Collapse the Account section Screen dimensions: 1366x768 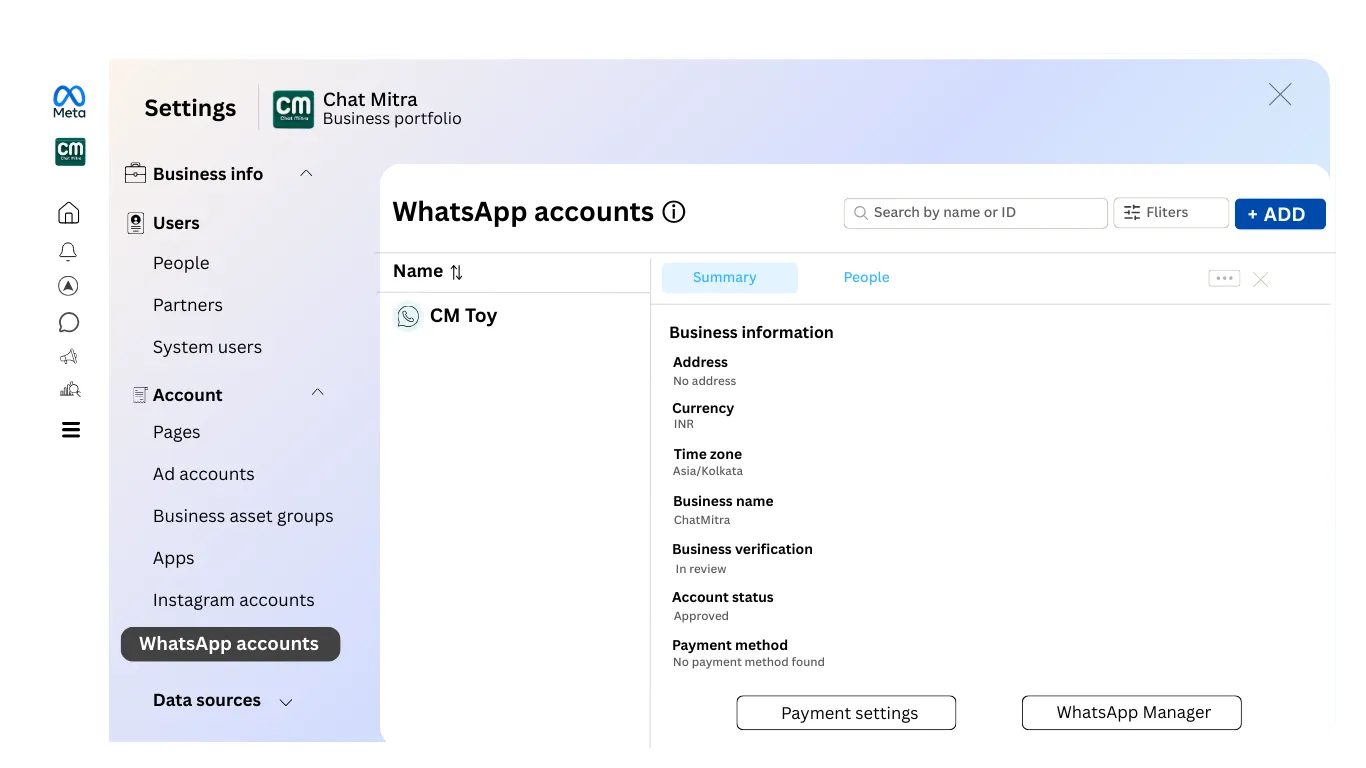pos(317,392)
